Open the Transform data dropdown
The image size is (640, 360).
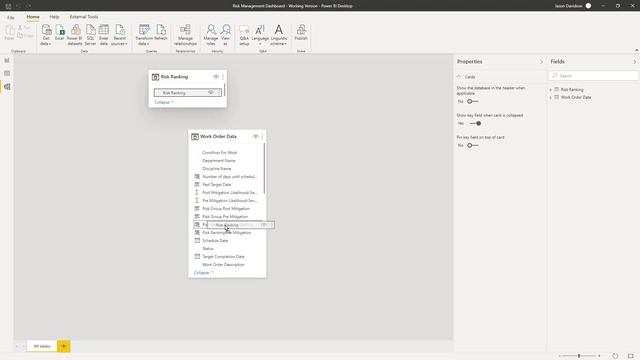(x=144, y=35)
